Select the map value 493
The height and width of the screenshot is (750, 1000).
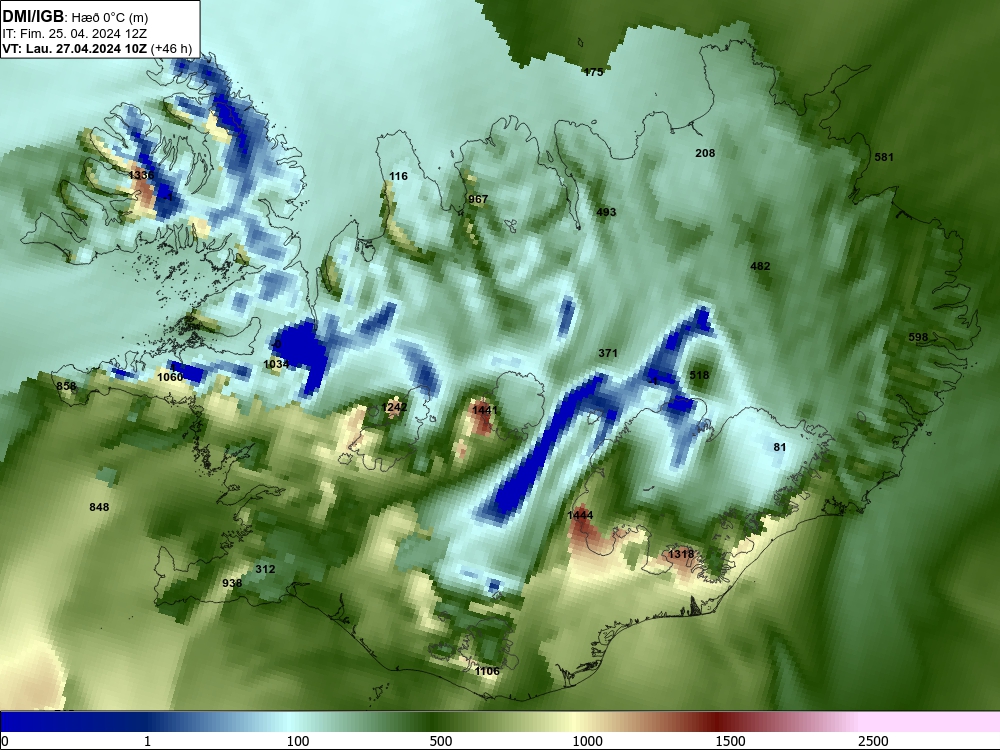pyautogui.click(x=606, y=212)
